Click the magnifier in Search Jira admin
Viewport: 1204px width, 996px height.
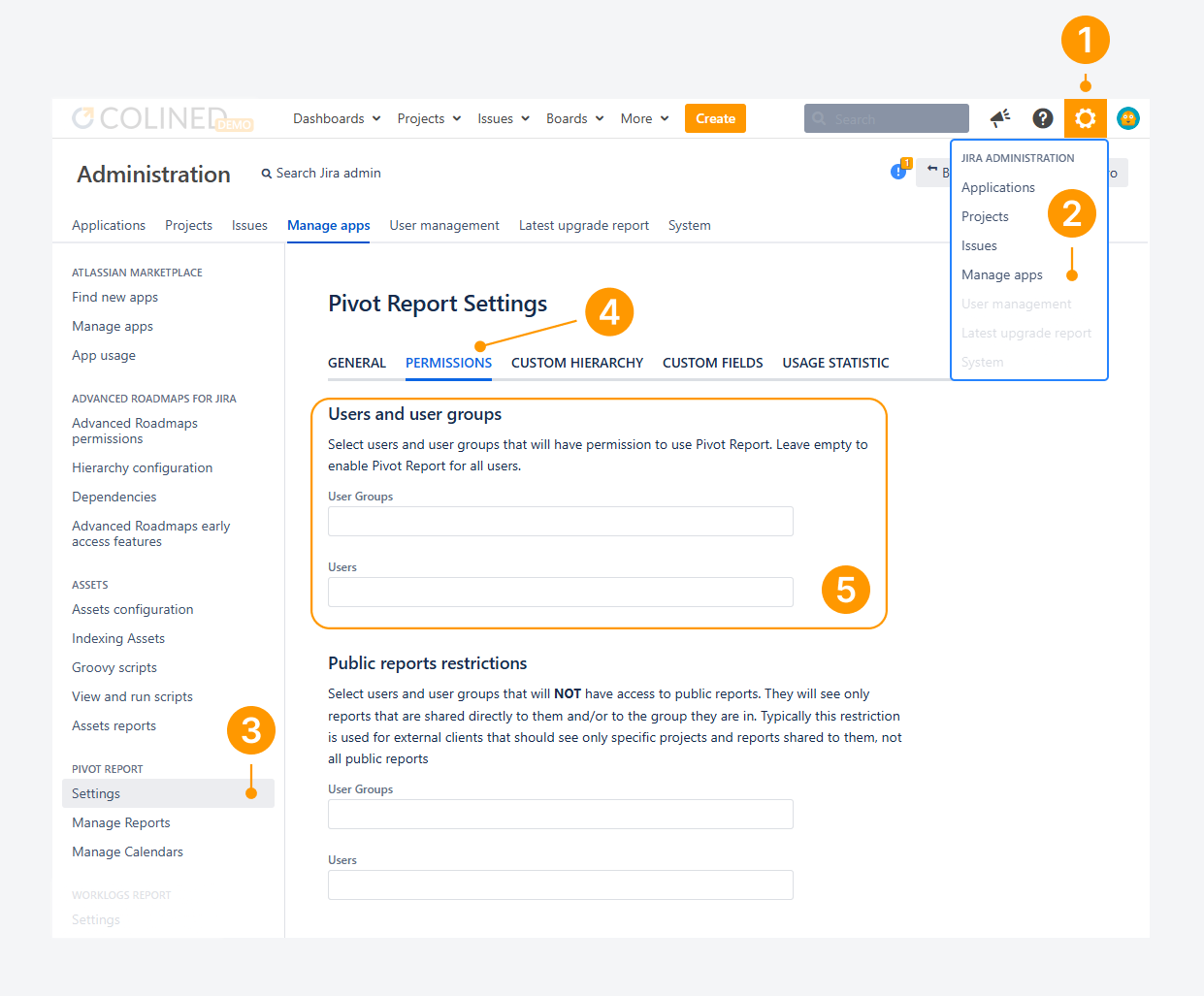[266, 174]
